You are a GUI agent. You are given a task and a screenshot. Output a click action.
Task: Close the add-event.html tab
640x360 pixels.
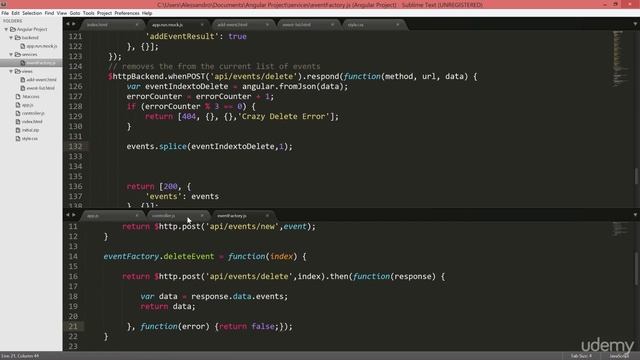[267, 25]
